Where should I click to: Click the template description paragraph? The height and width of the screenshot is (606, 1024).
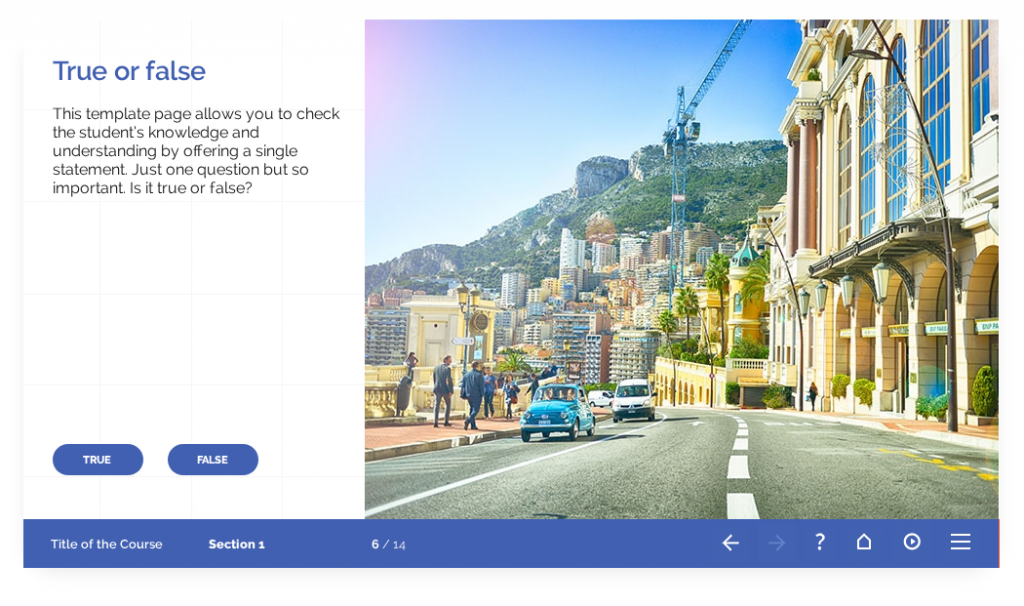(196, 151)
